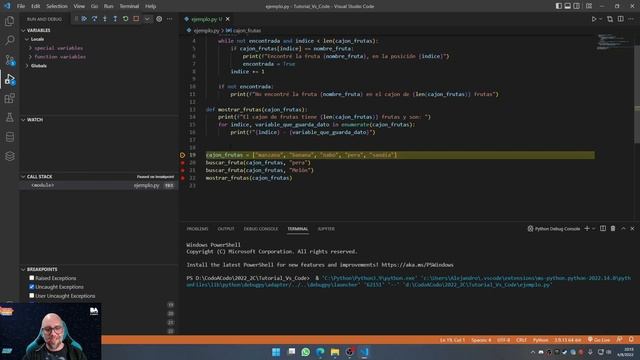The height and width of the screenshot is (360, 640).
Task: Switch to the JUPYTER panel tab
Action: tap(326, 229)
